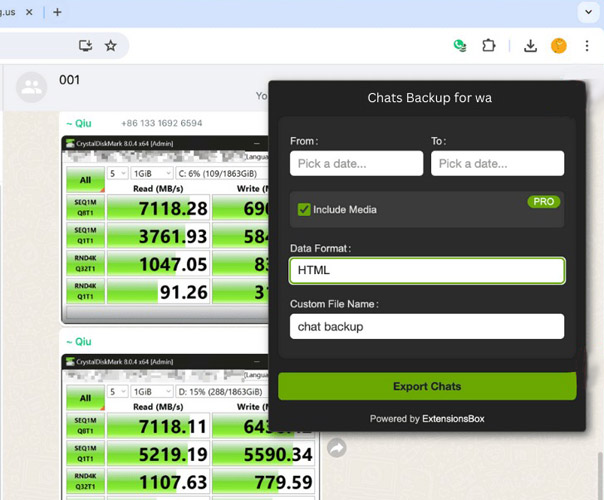The height and width of the screenshot is (500, 604).
Task: Expand the tab search chevron
Action: 588,12
